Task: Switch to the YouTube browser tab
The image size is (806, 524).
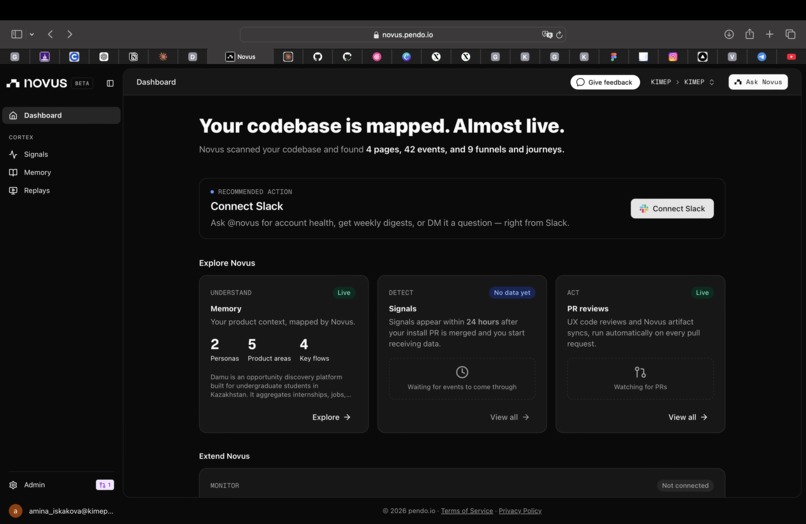Action: coord(791,57)
